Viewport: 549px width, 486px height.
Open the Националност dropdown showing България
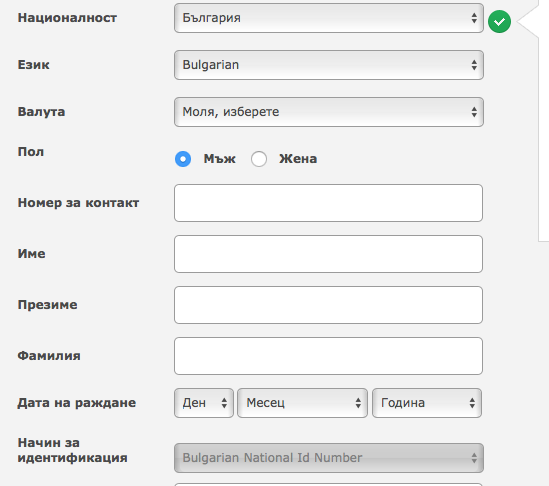click(329, 18)
